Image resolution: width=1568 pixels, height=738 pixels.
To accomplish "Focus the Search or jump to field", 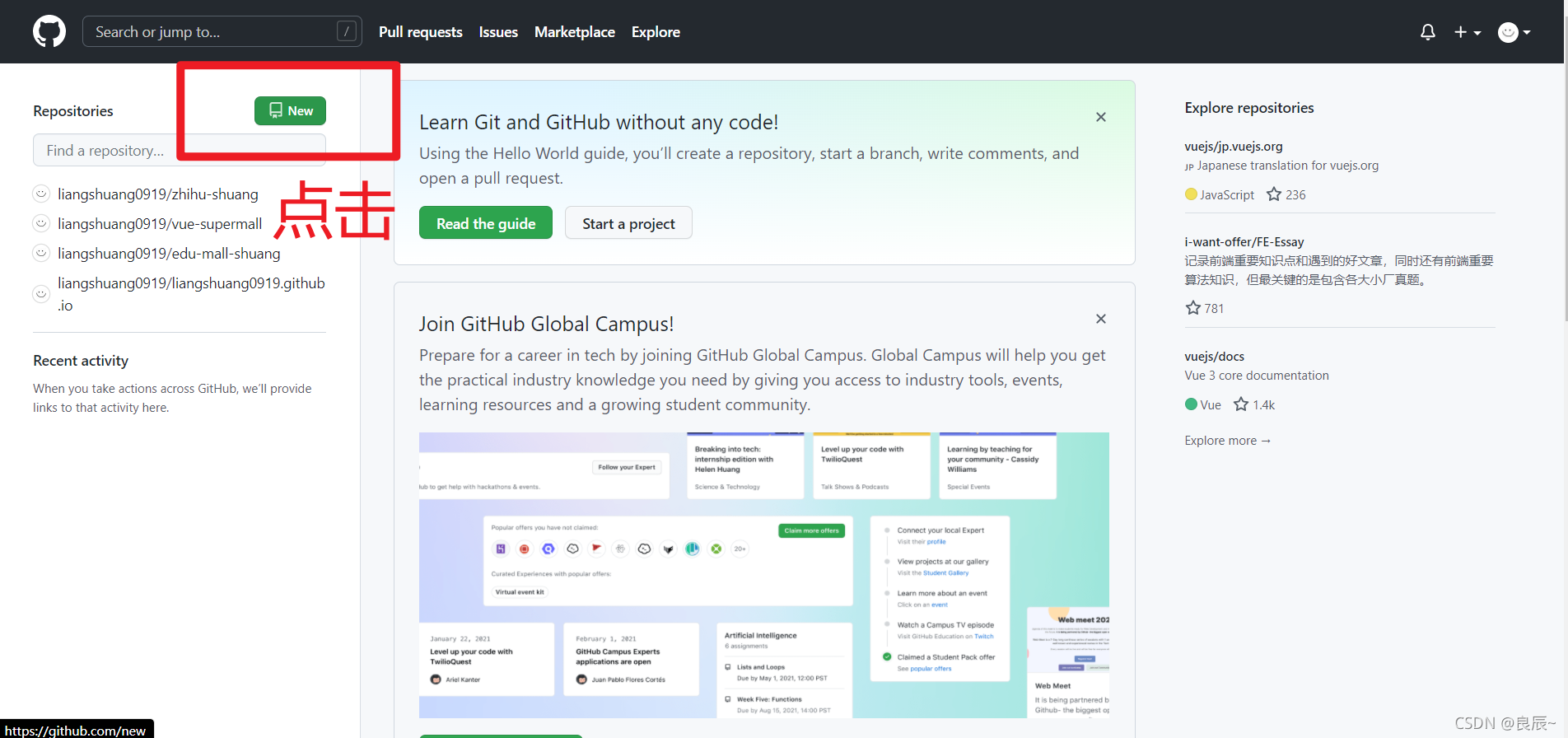I will pyautogui.click(x=222, y=31).
